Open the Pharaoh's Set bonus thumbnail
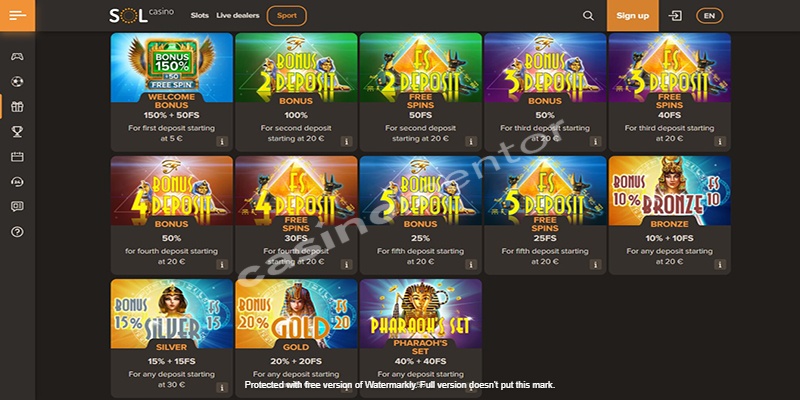The width and height of the screenshot is (800, 400). (x=421, y=313)
